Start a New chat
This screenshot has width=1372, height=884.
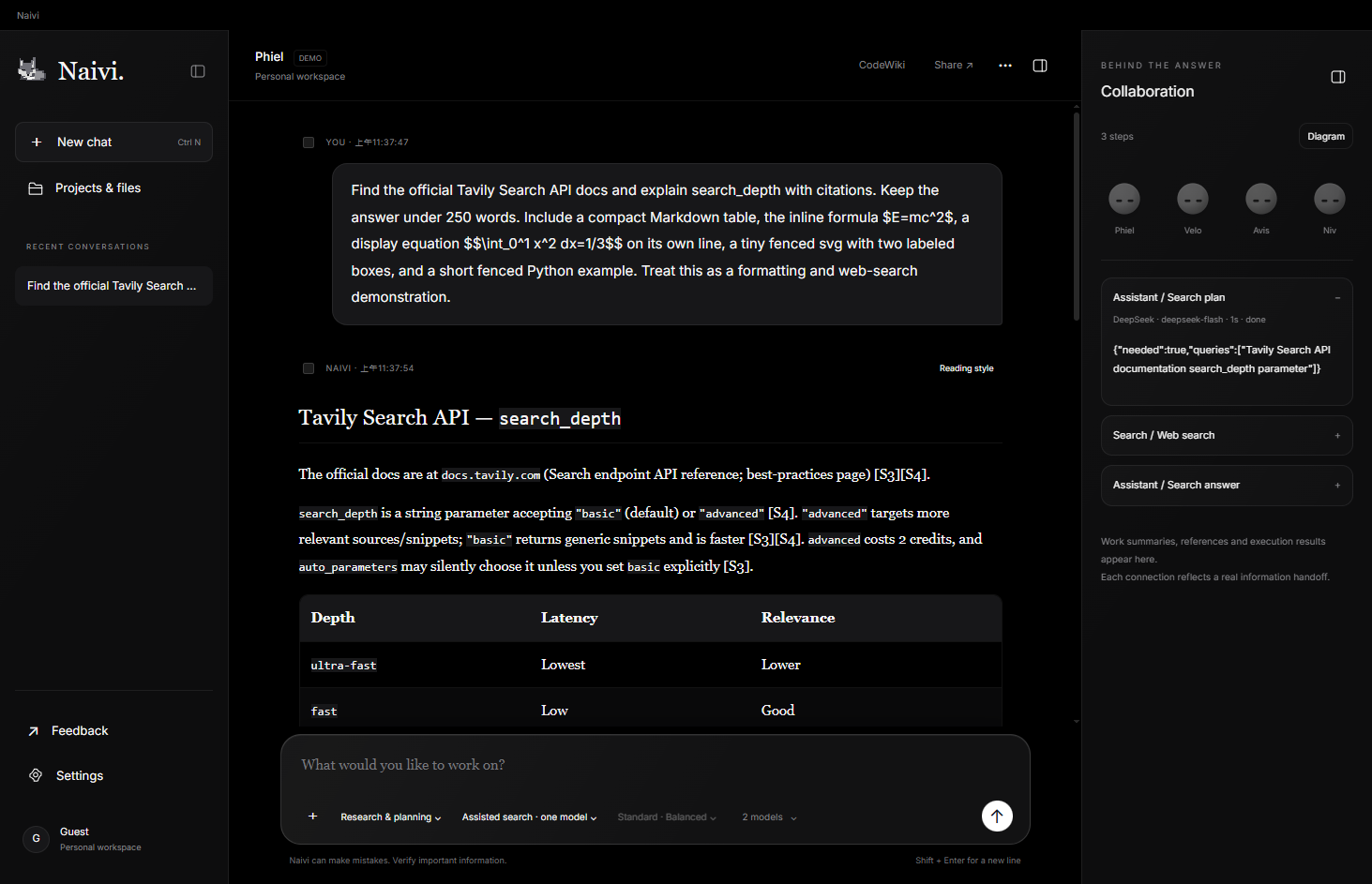[x=113, y=142]
